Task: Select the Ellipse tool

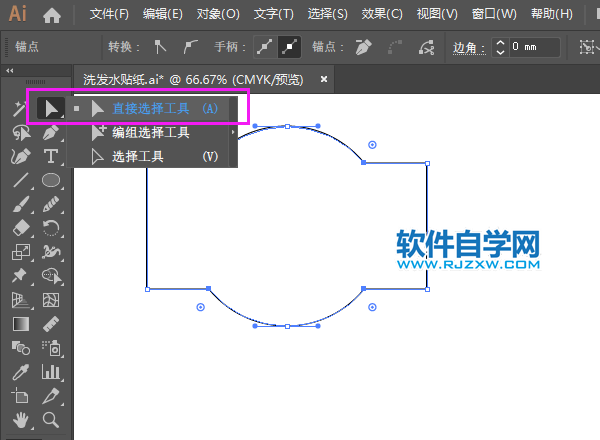Action: [x=51, y=180]
